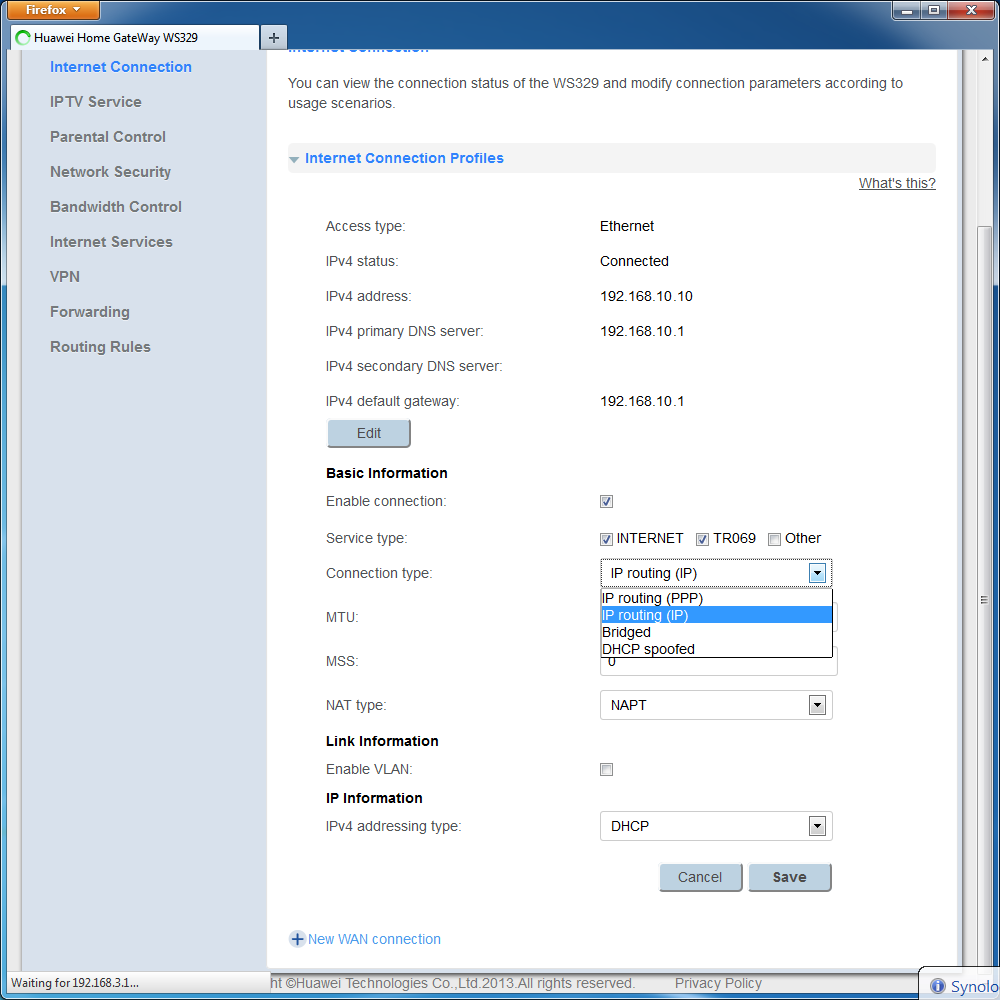This screenshot has height=1000, width=1000.
Task: Open a new Firefox tab with plus button
Action: [x=274, y=38]
